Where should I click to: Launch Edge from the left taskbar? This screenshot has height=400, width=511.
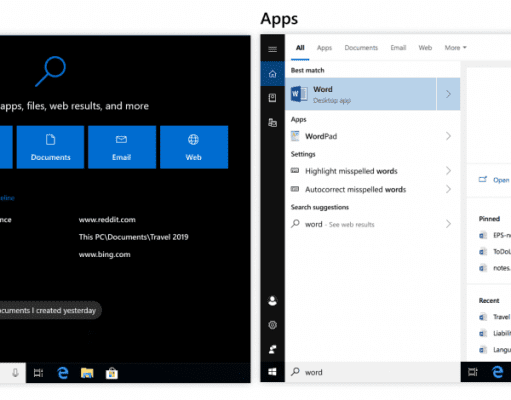tap(63, 373)
